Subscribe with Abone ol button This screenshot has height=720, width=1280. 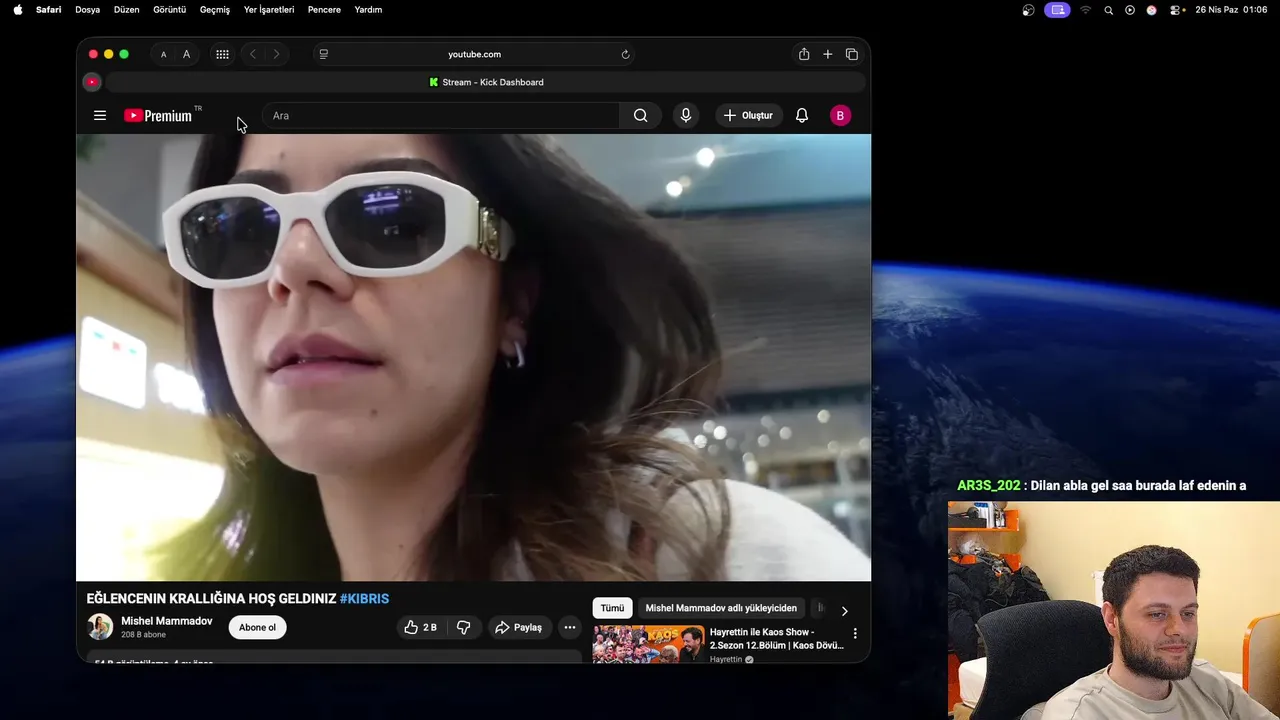257,627
